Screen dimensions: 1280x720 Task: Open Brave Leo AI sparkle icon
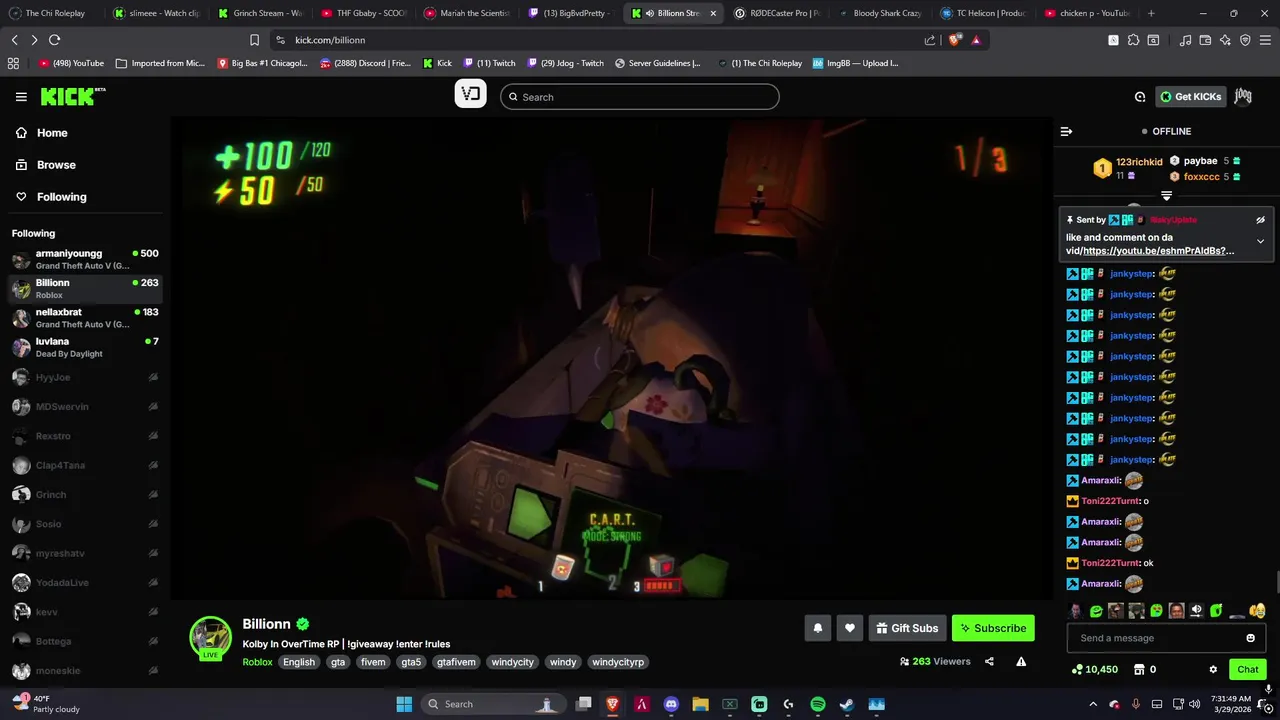click(x=1225, y=40)
